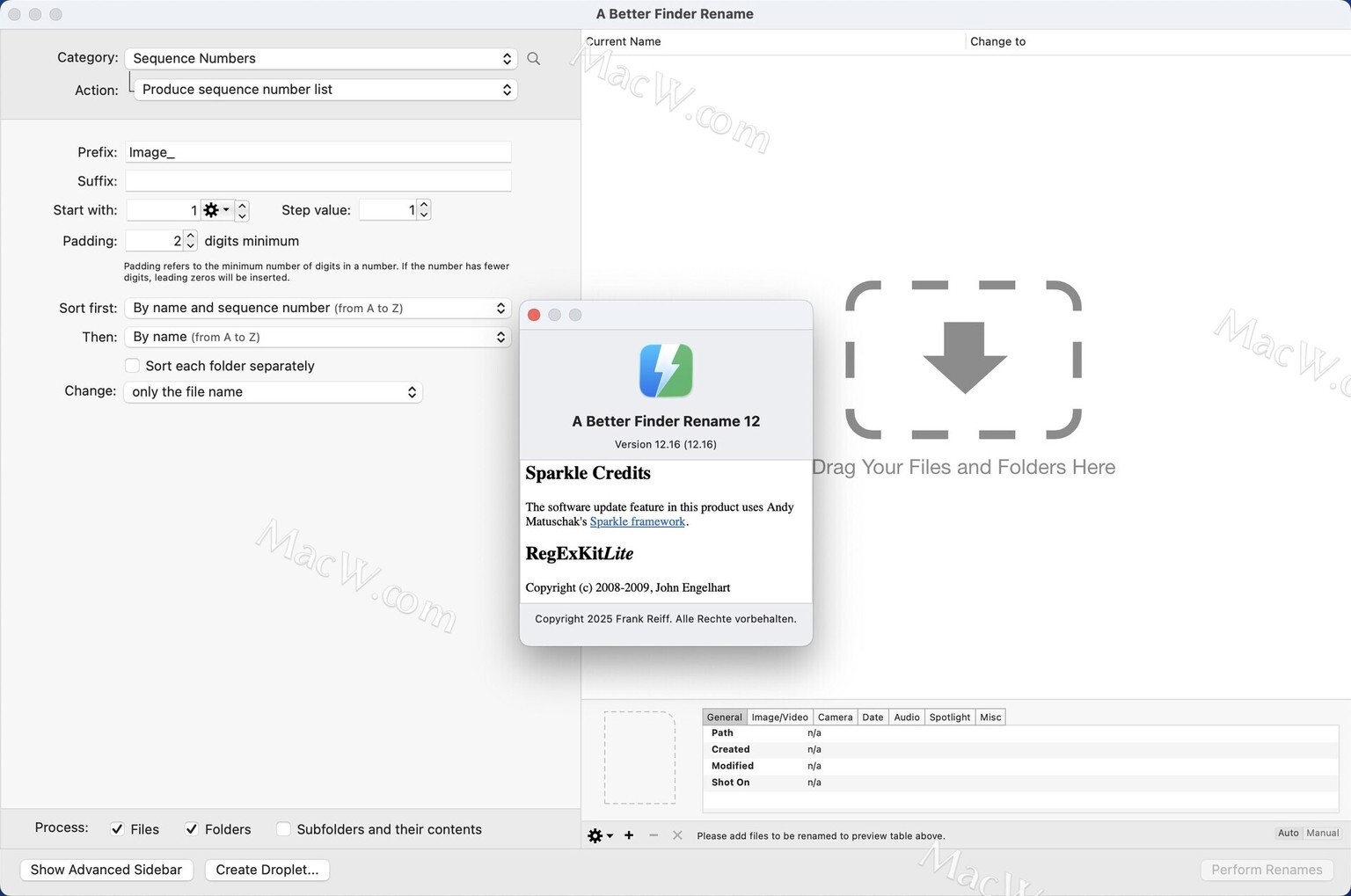Click the Start with number field

tap(164, 210)
